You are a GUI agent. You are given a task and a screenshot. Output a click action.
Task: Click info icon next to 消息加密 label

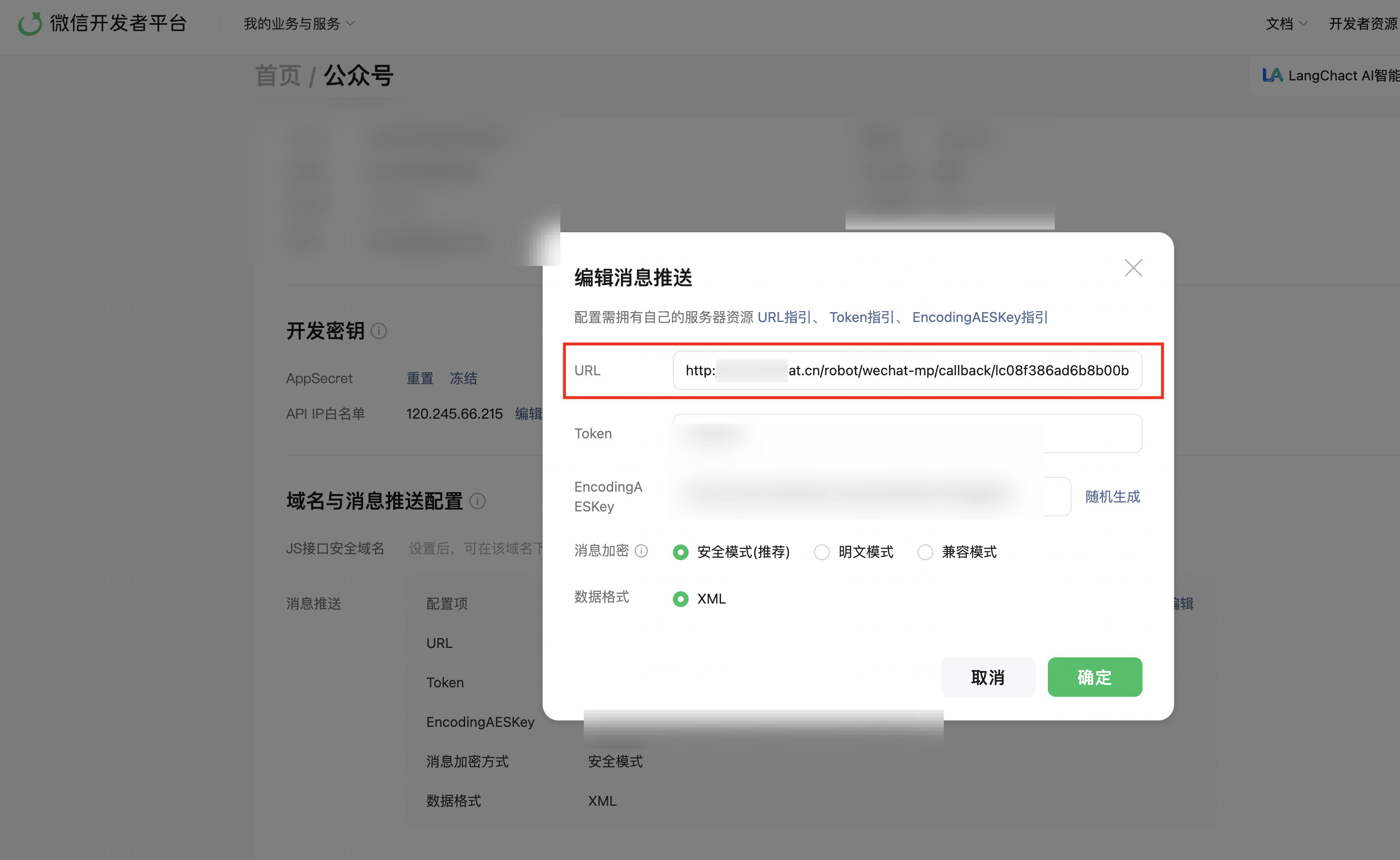pyautogui.click(x=641, y=551)
